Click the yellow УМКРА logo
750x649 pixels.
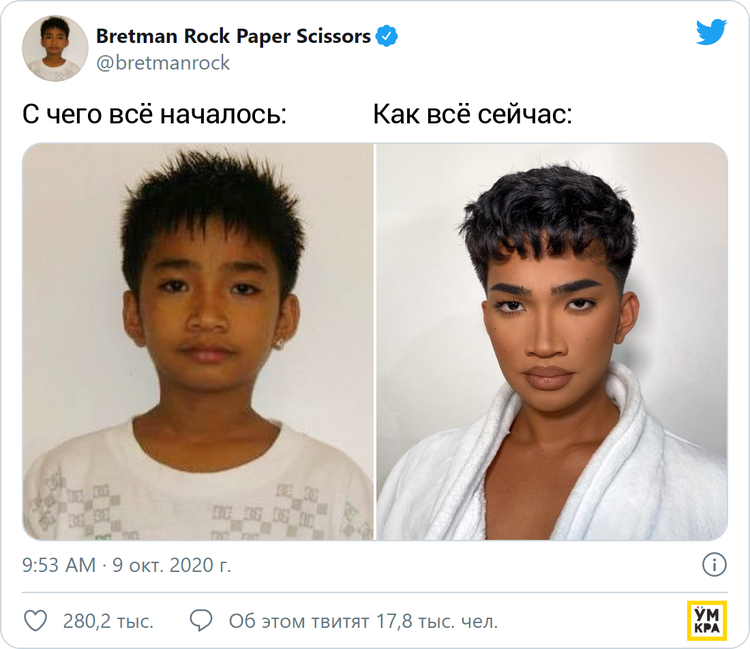[707, 621]
